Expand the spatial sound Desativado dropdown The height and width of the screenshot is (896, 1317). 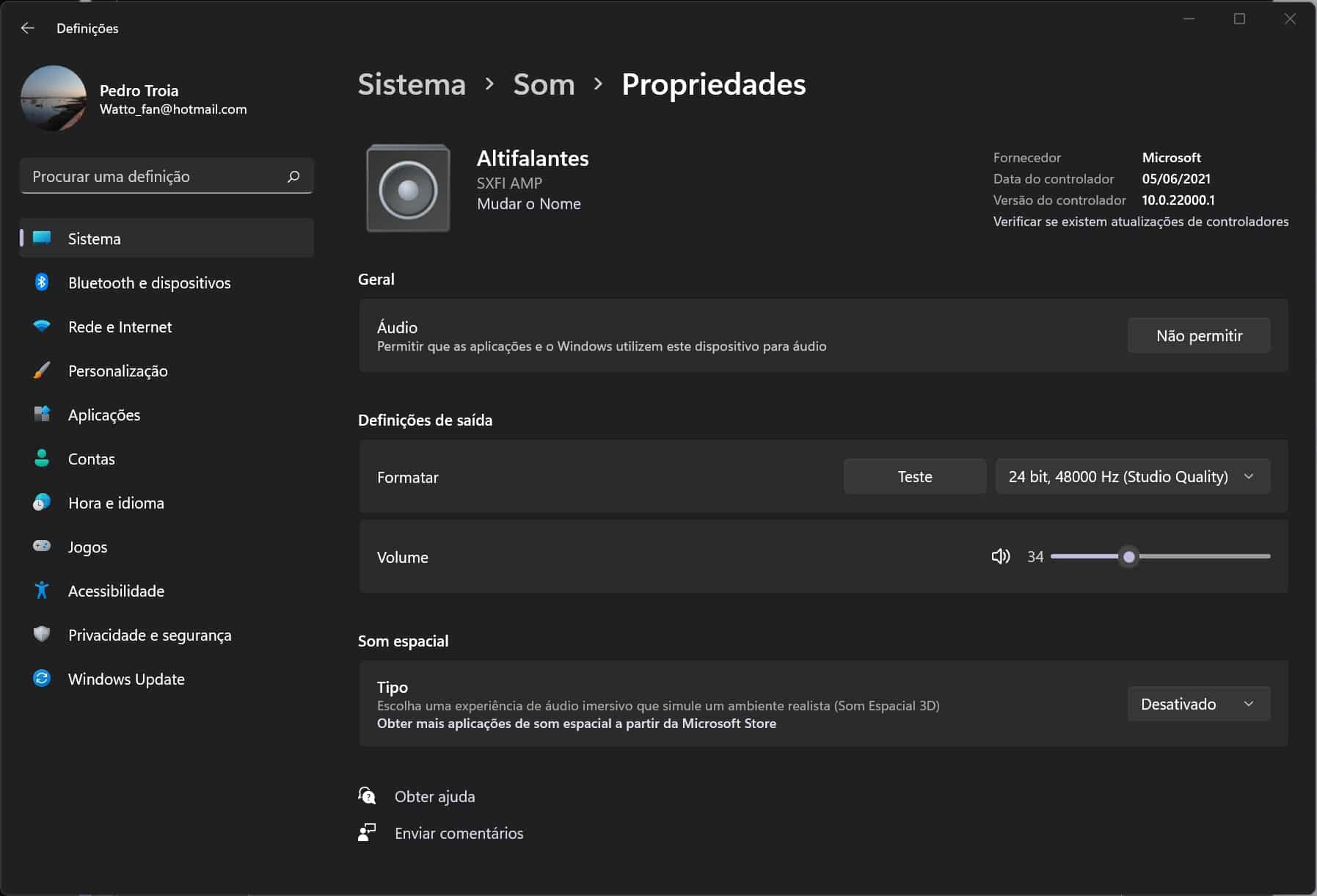coord(1198,704)
